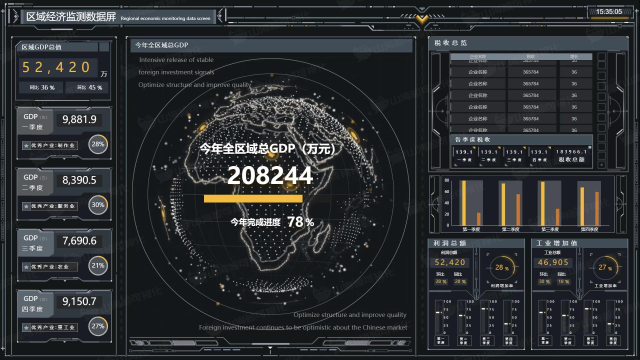The image size is (640, 360).
Task: Click 'Foreign investment continues to be optimistic' line
Action: pos(303,327)
